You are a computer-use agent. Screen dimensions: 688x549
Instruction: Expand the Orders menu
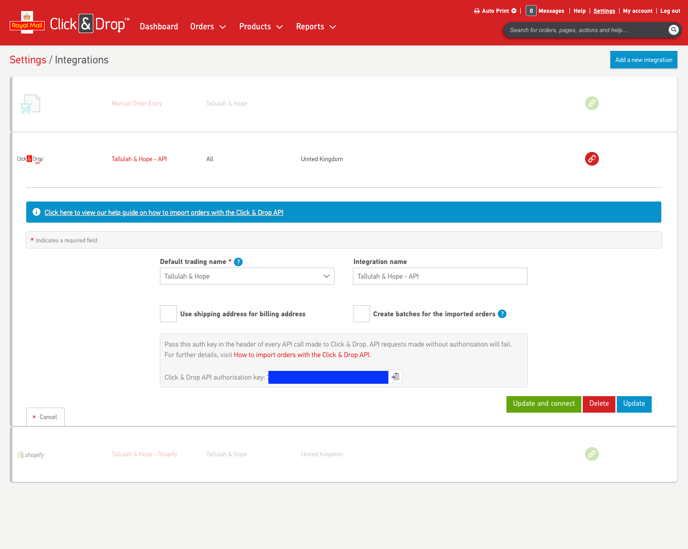pos(208,27)
